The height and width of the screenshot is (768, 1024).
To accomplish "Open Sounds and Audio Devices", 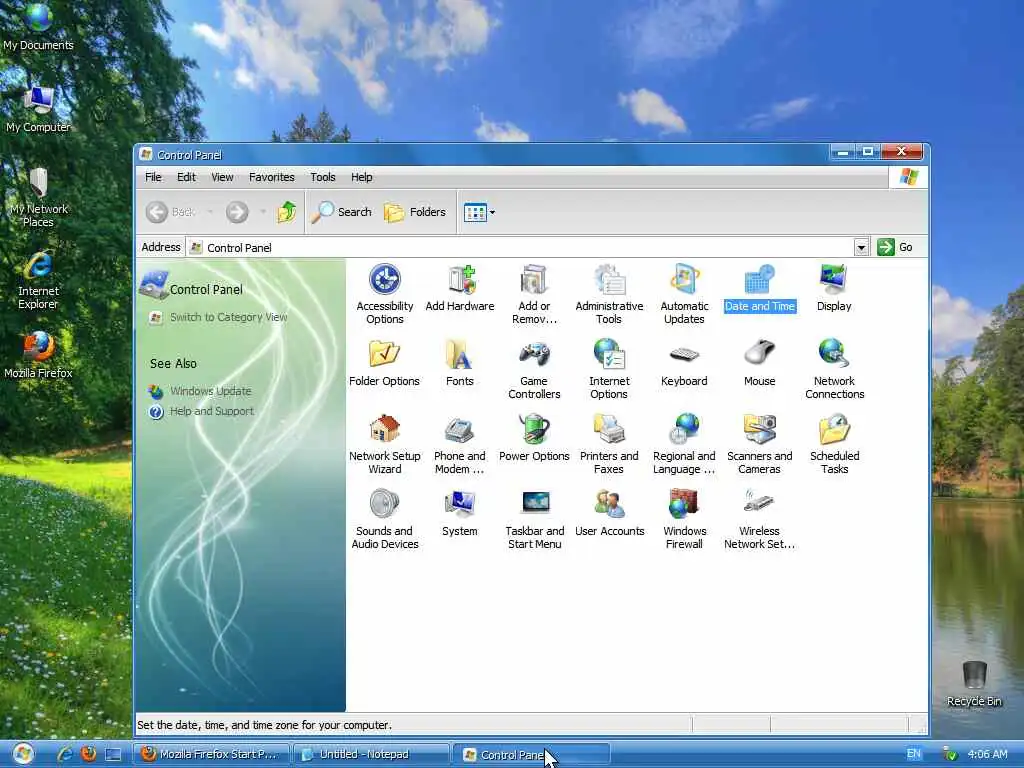I will pos(384,519).
